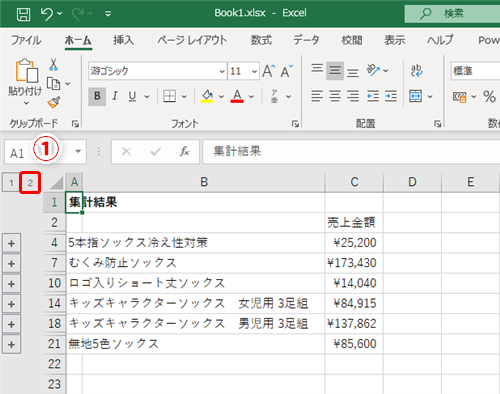Click the Format Painter brush icon
Viewport: 500px width, 394px height.
pyautogui.click(x=54, y=102)
